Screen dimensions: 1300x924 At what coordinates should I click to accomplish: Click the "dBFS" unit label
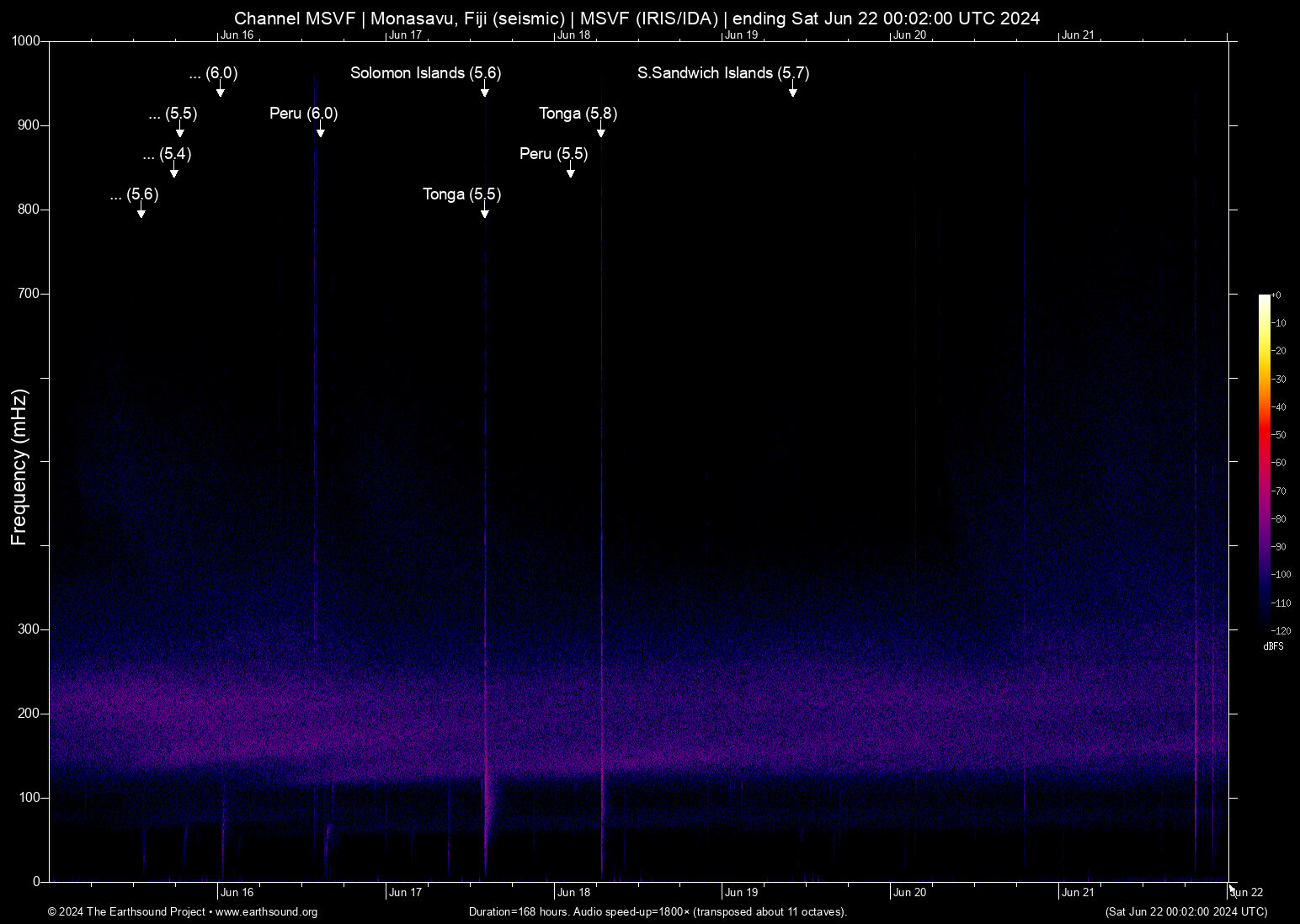click(1273, 646)
